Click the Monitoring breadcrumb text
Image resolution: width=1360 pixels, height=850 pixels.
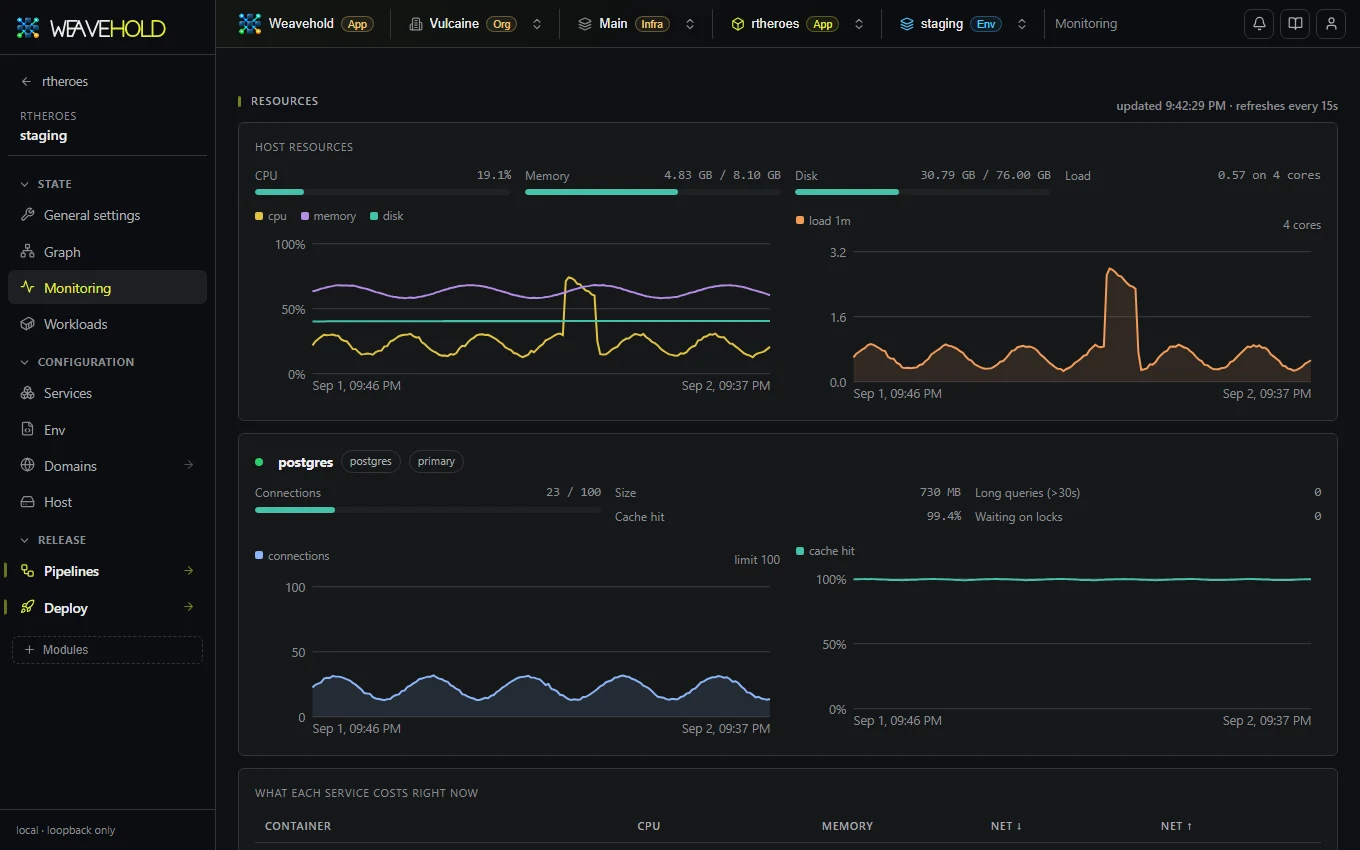[x=1086, y=24]
